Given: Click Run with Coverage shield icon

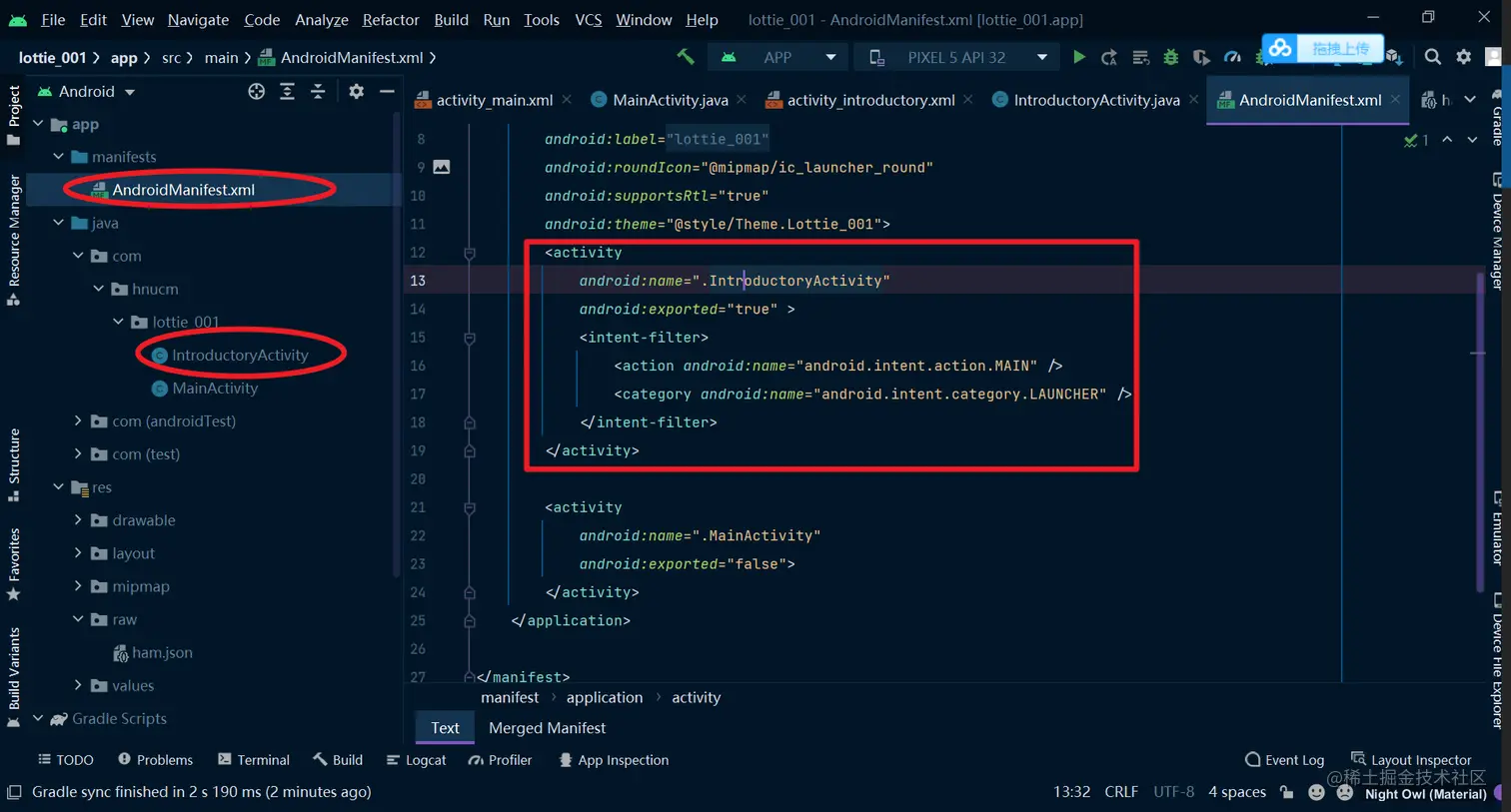Looking at the screenshot, I should 1201,57.
